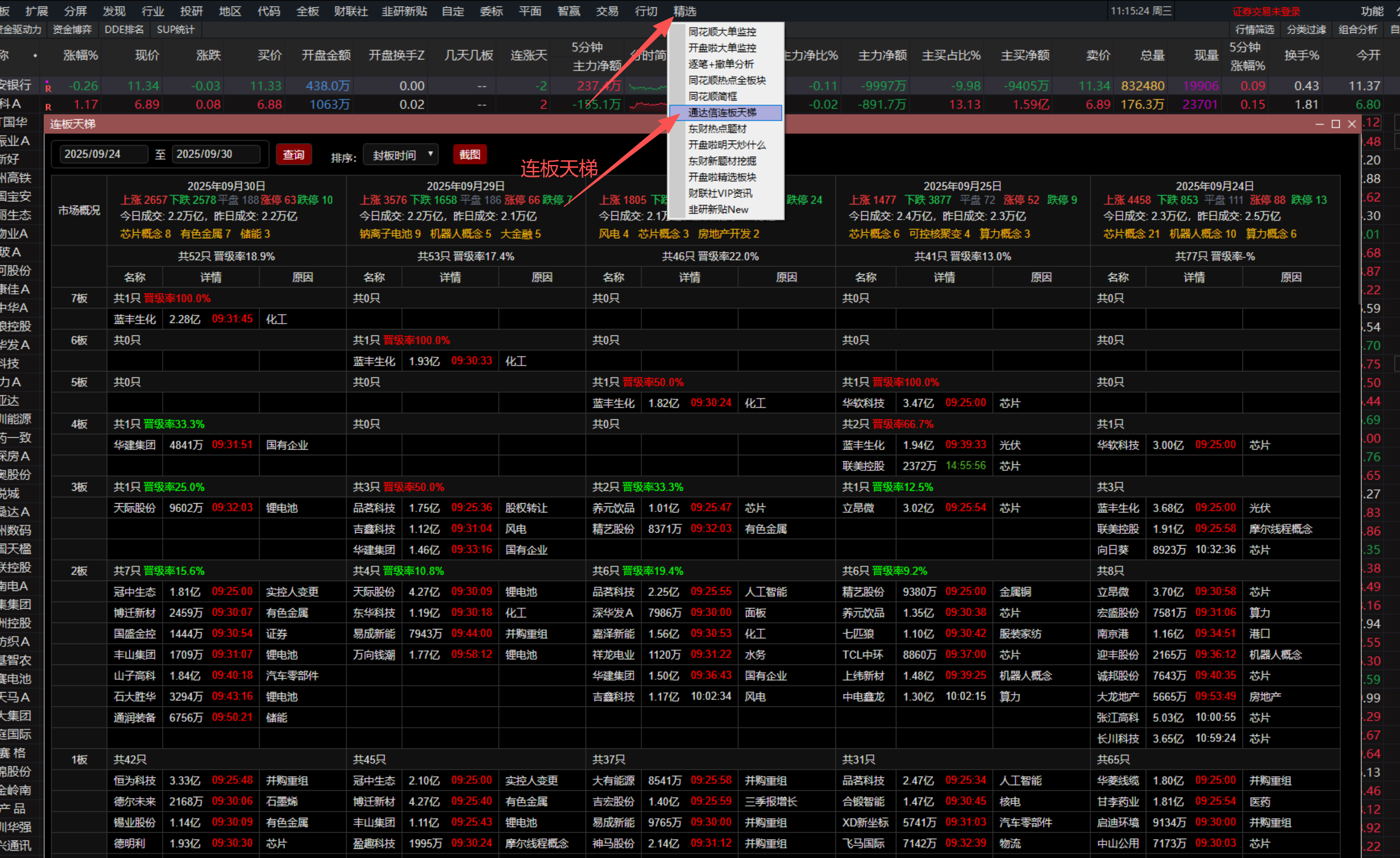Click stock 冠中生态 in 2板 row of 09月30日
The height and width of the screenshot is (858, 1400).
[x=134, y=591]
